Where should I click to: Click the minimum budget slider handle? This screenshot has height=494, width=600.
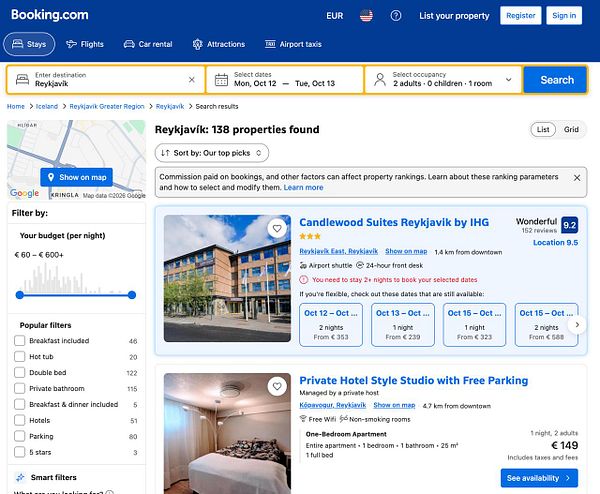click(x=20, y=295)
